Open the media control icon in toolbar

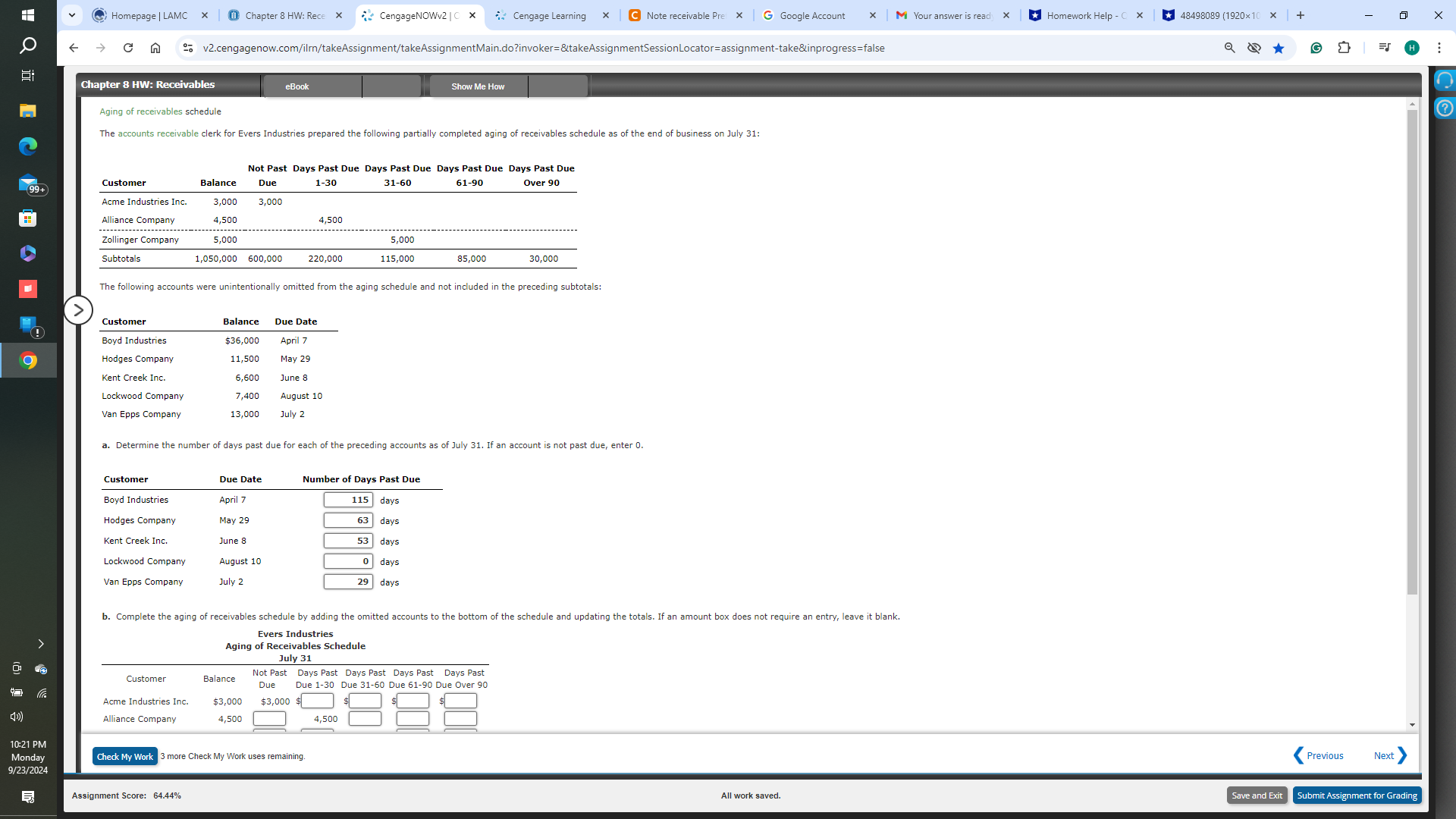coord(1384,48)
